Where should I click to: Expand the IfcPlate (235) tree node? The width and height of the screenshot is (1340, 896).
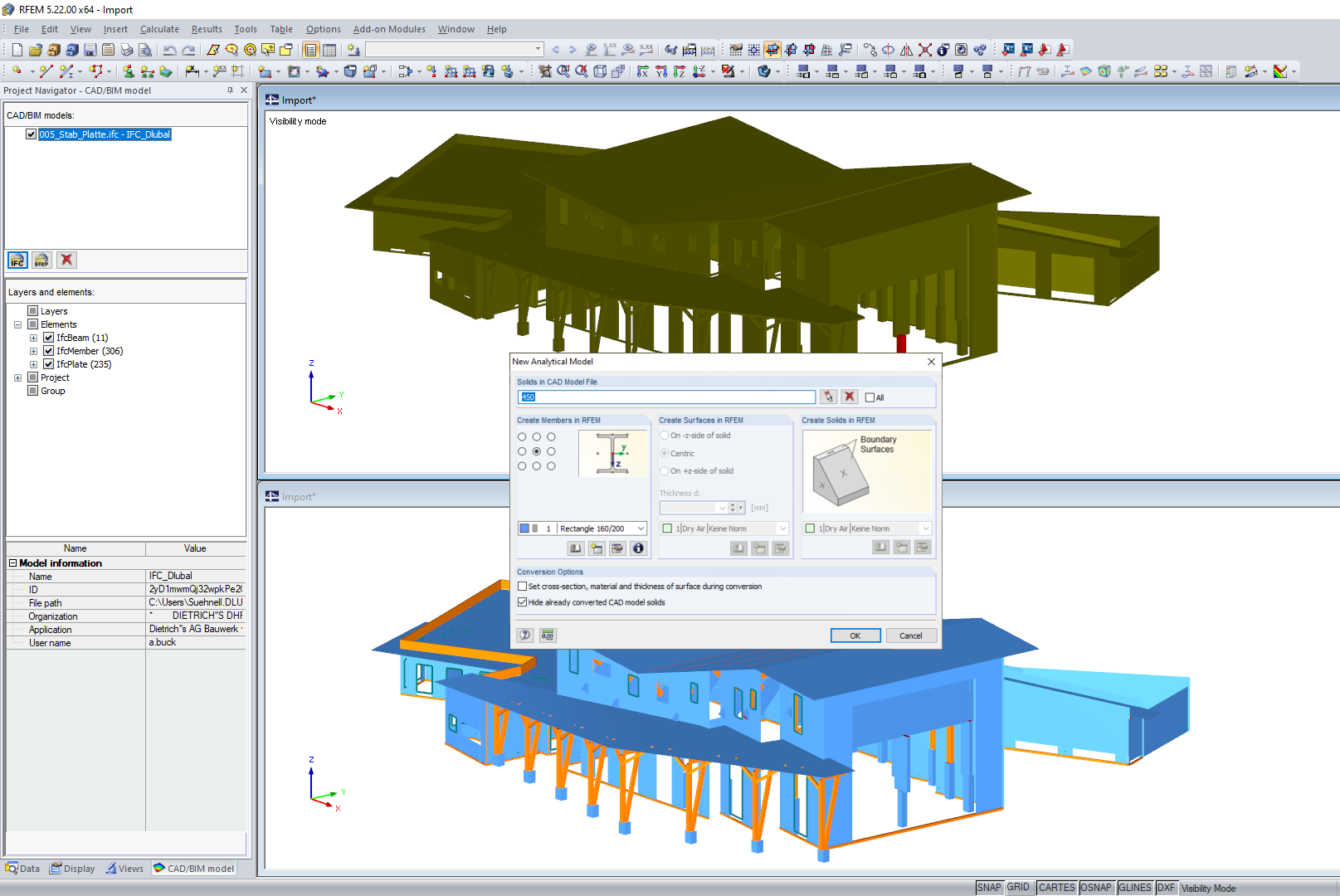click(33, 364)
